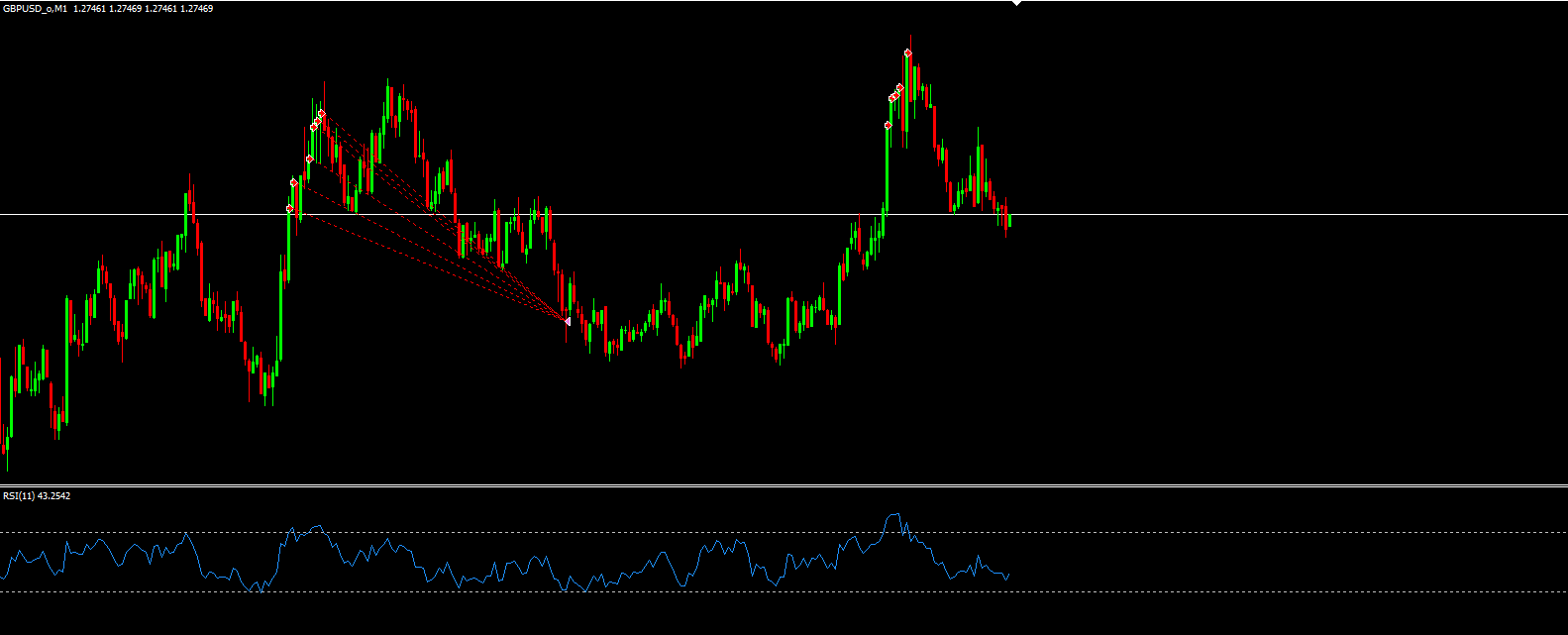Click the chart shift triangle at top edge
This screenshot has width=1568, height=635.
[x=1015, y=3]
